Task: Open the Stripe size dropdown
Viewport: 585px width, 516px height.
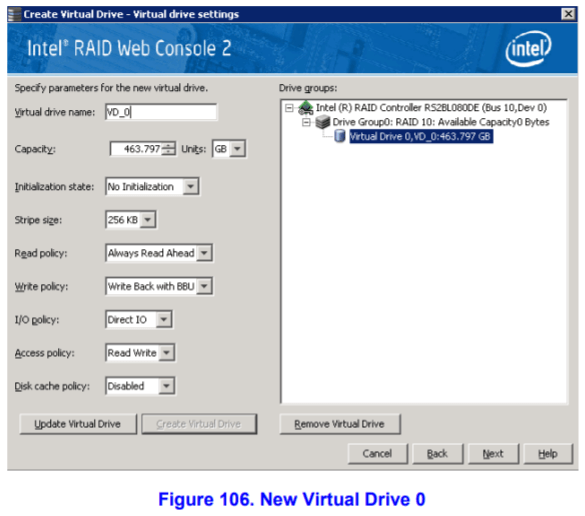Action: 148,220
